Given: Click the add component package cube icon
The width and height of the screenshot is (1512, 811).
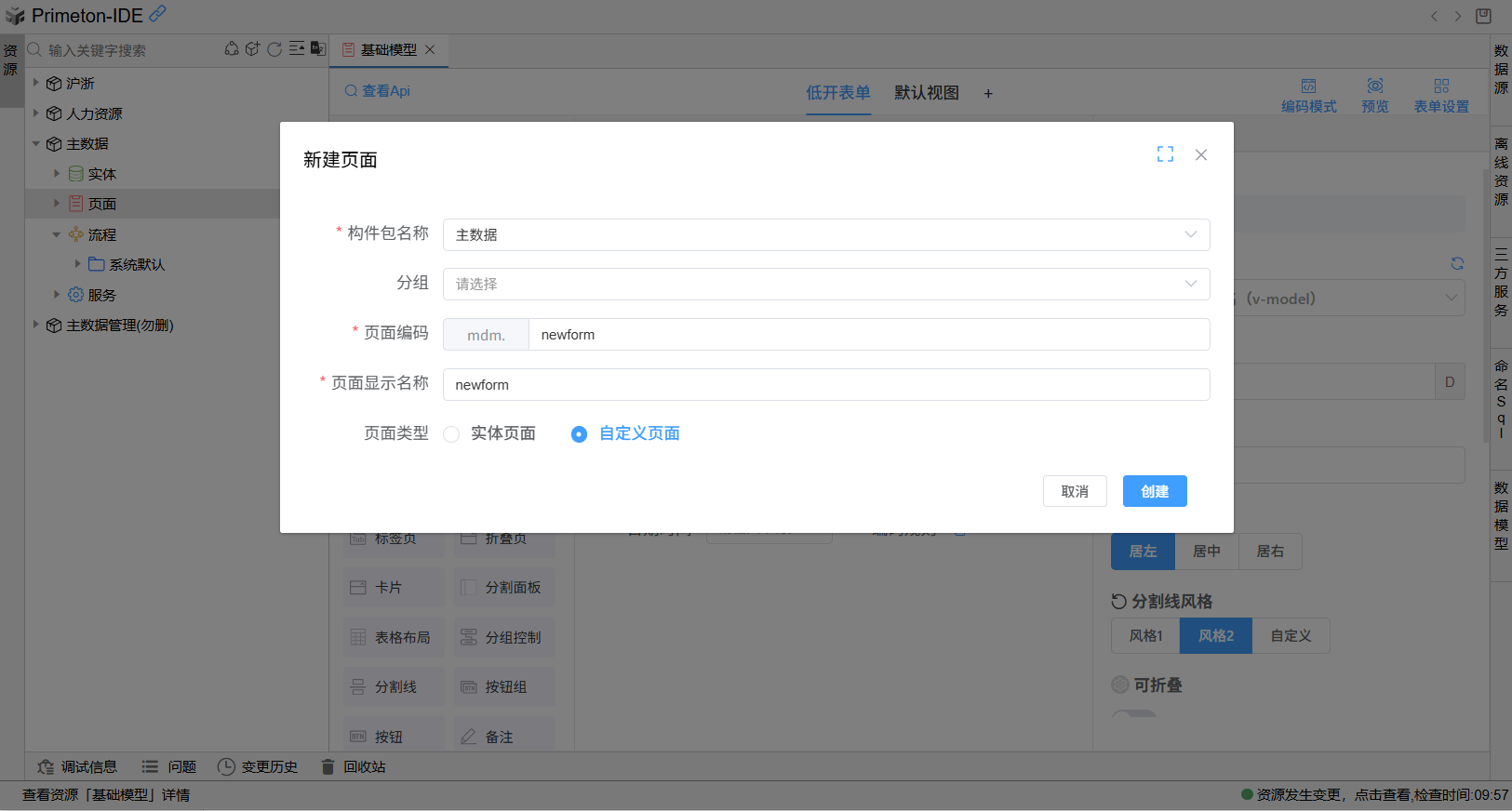Looking at the screenshot, I should coord(252,49).
